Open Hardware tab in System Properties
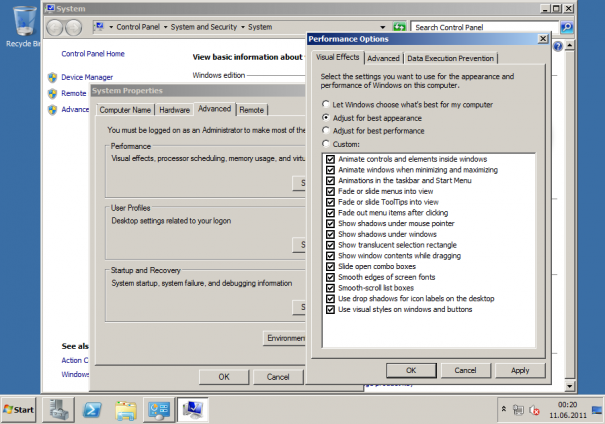 [x=174, y=110]
